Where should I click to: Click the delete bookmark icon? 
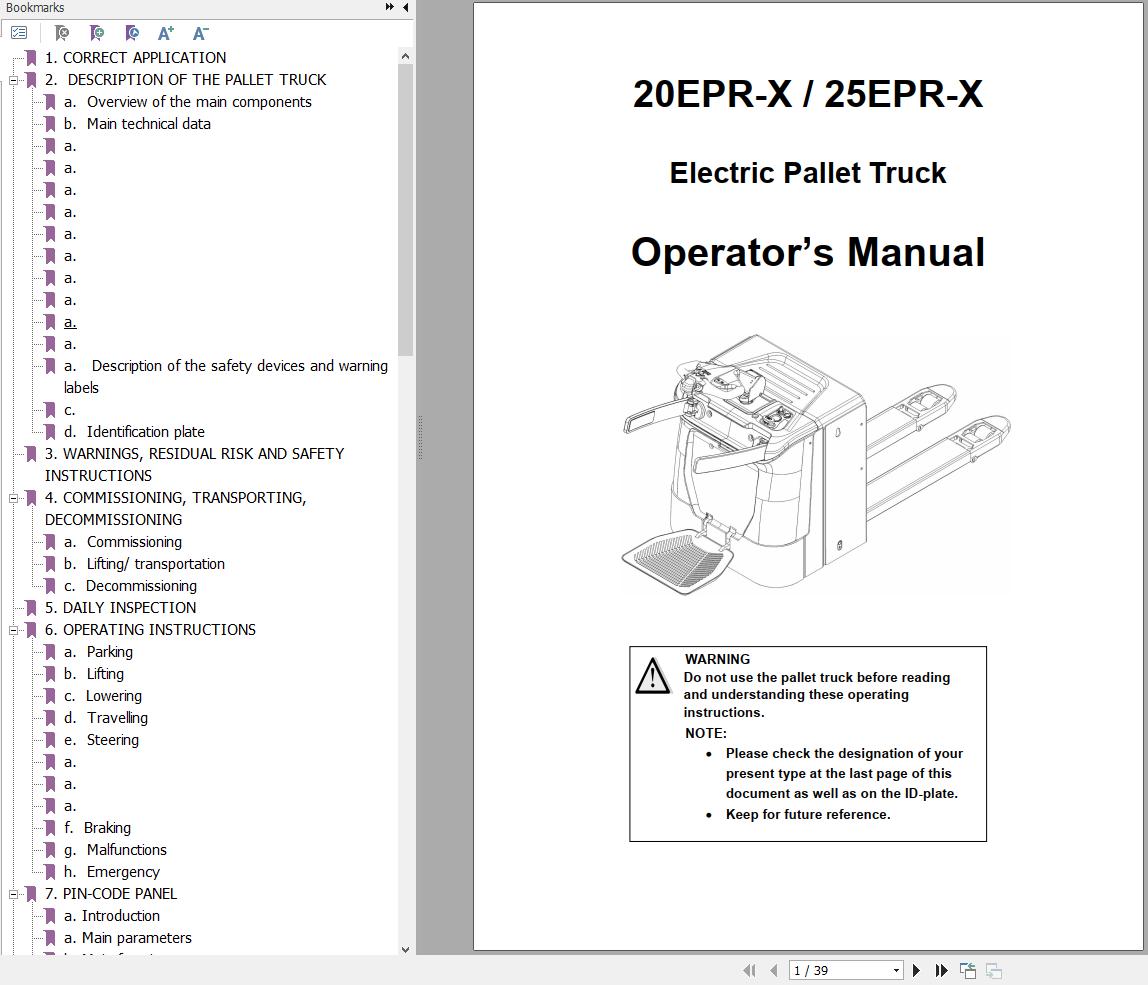62,33
